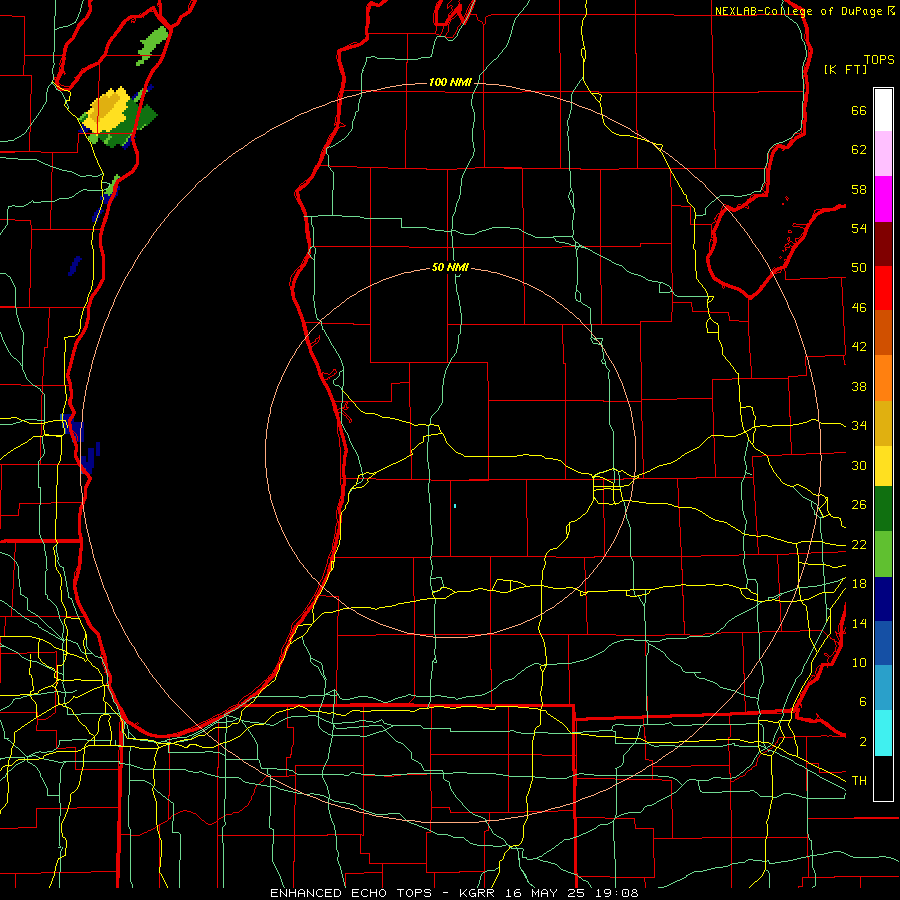Click the 26 value on the legend scale
The height and width of the screenshot is (900, 900).
click(x=859, y=505)
